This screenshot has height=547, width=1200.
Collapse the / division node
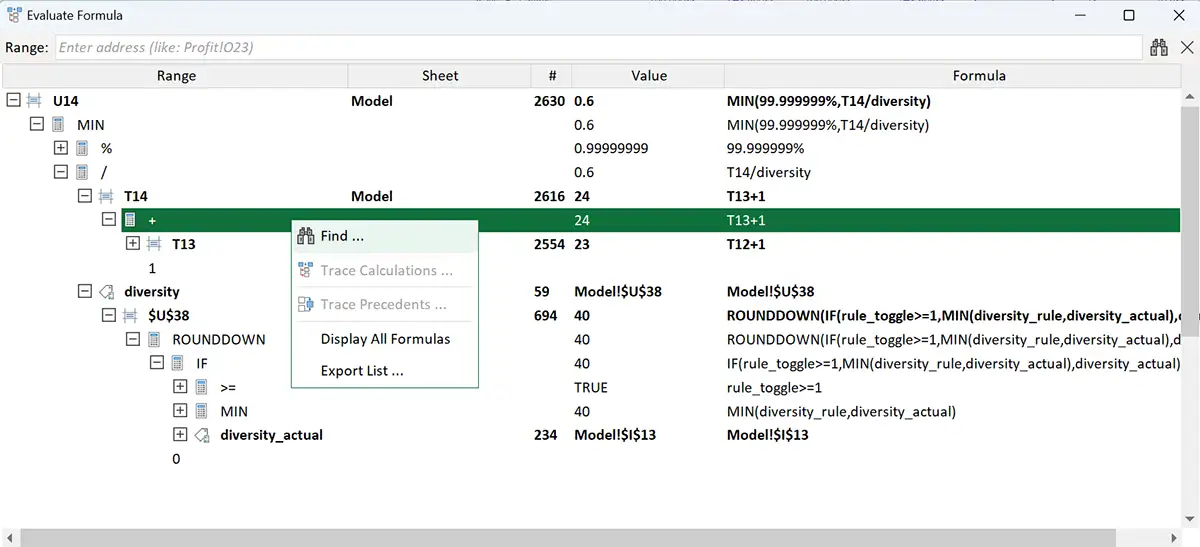tap(61, 172)
